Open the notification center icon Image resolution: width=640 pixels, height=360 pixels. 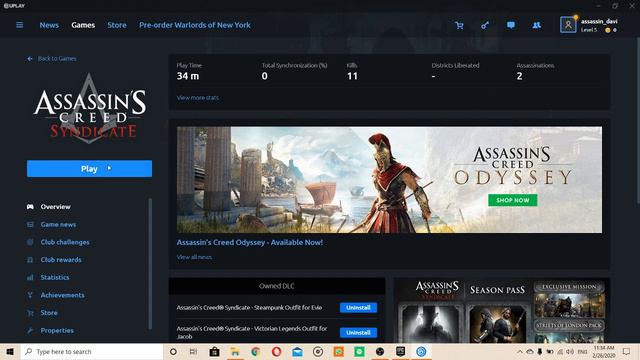coord(627,351)
